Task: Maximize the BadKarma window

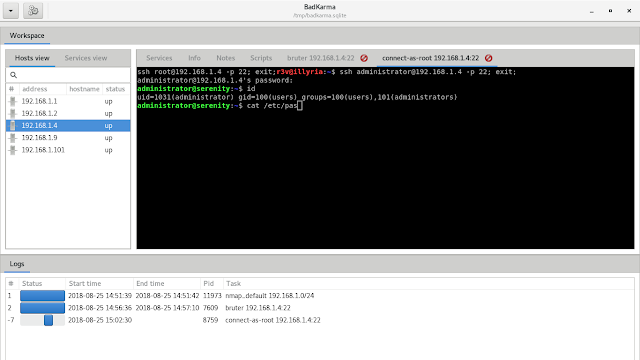Action: (610, 11)
